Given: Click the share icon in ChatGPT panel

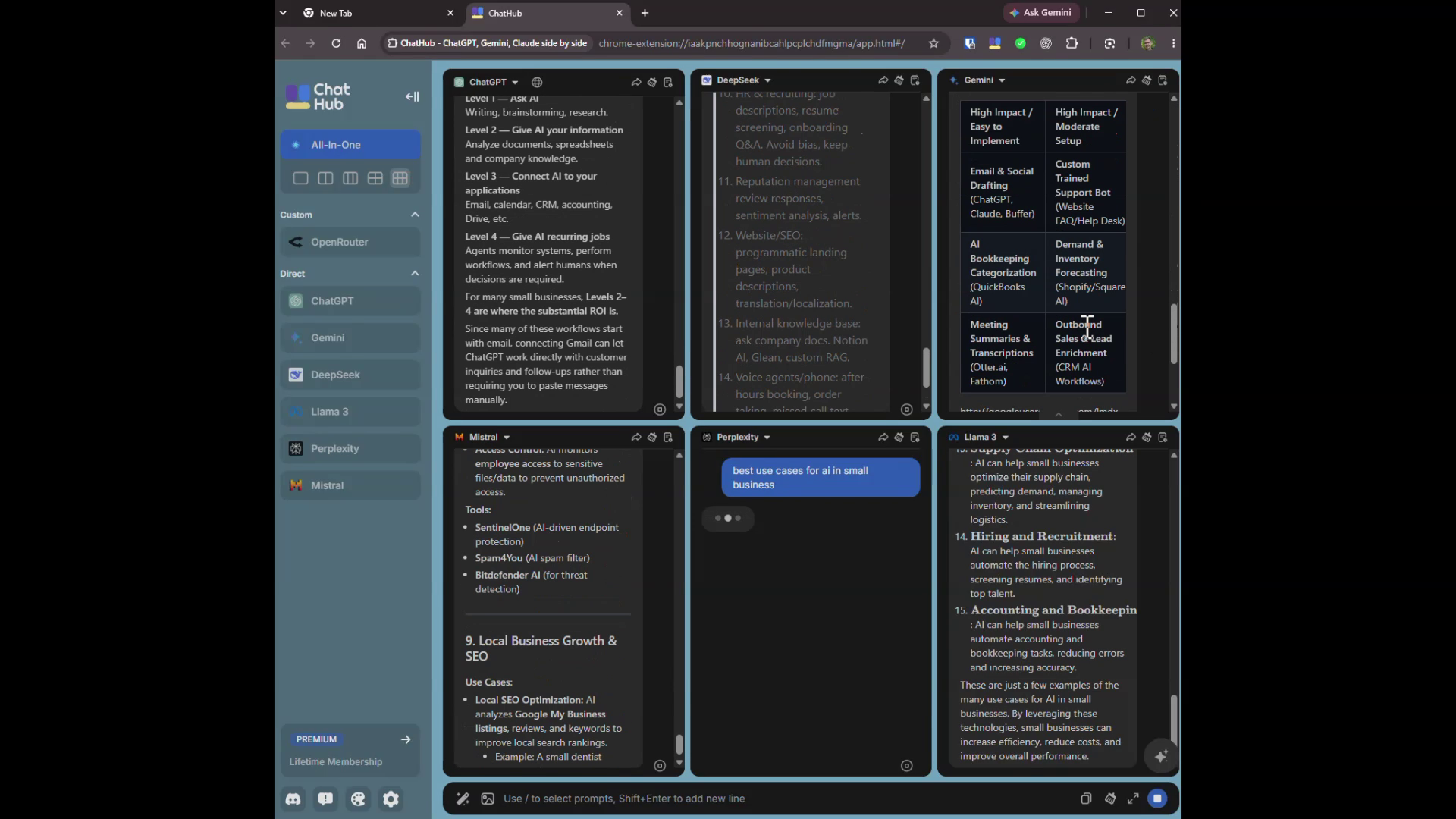Looking at the screenshot, I should [635, 82].
